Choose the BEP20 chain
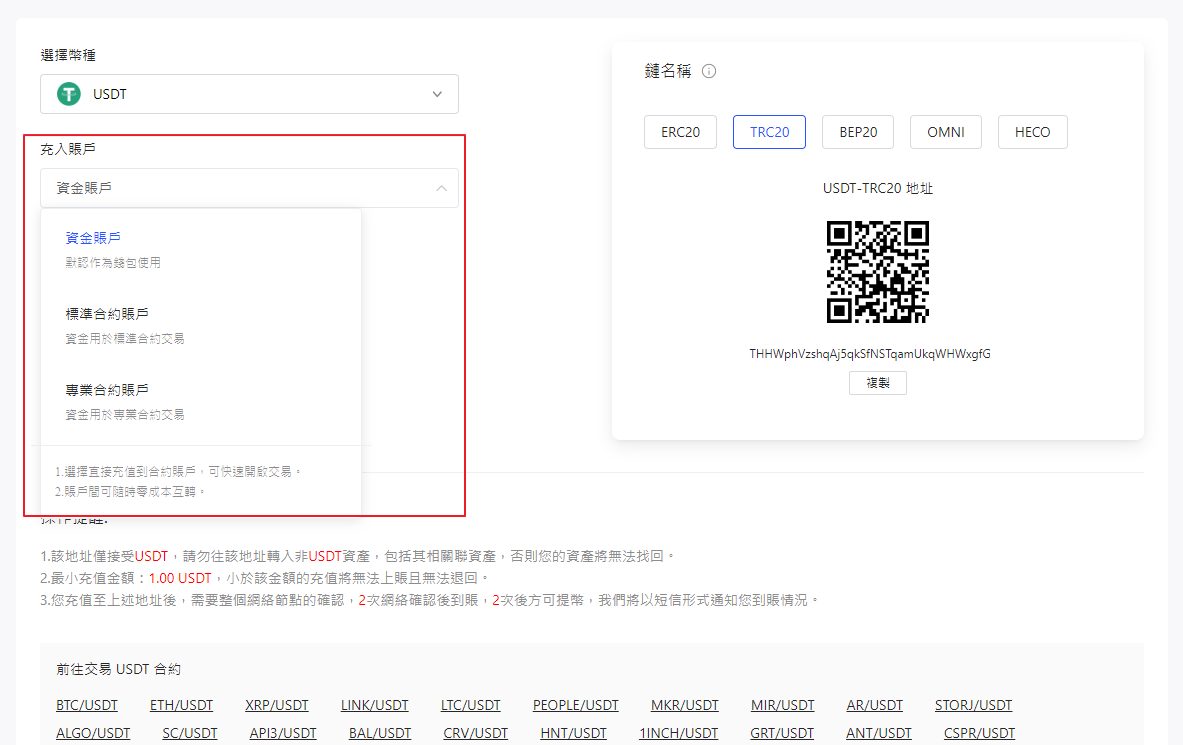The height and width of the screenshot is (745, 1183). 858,132
